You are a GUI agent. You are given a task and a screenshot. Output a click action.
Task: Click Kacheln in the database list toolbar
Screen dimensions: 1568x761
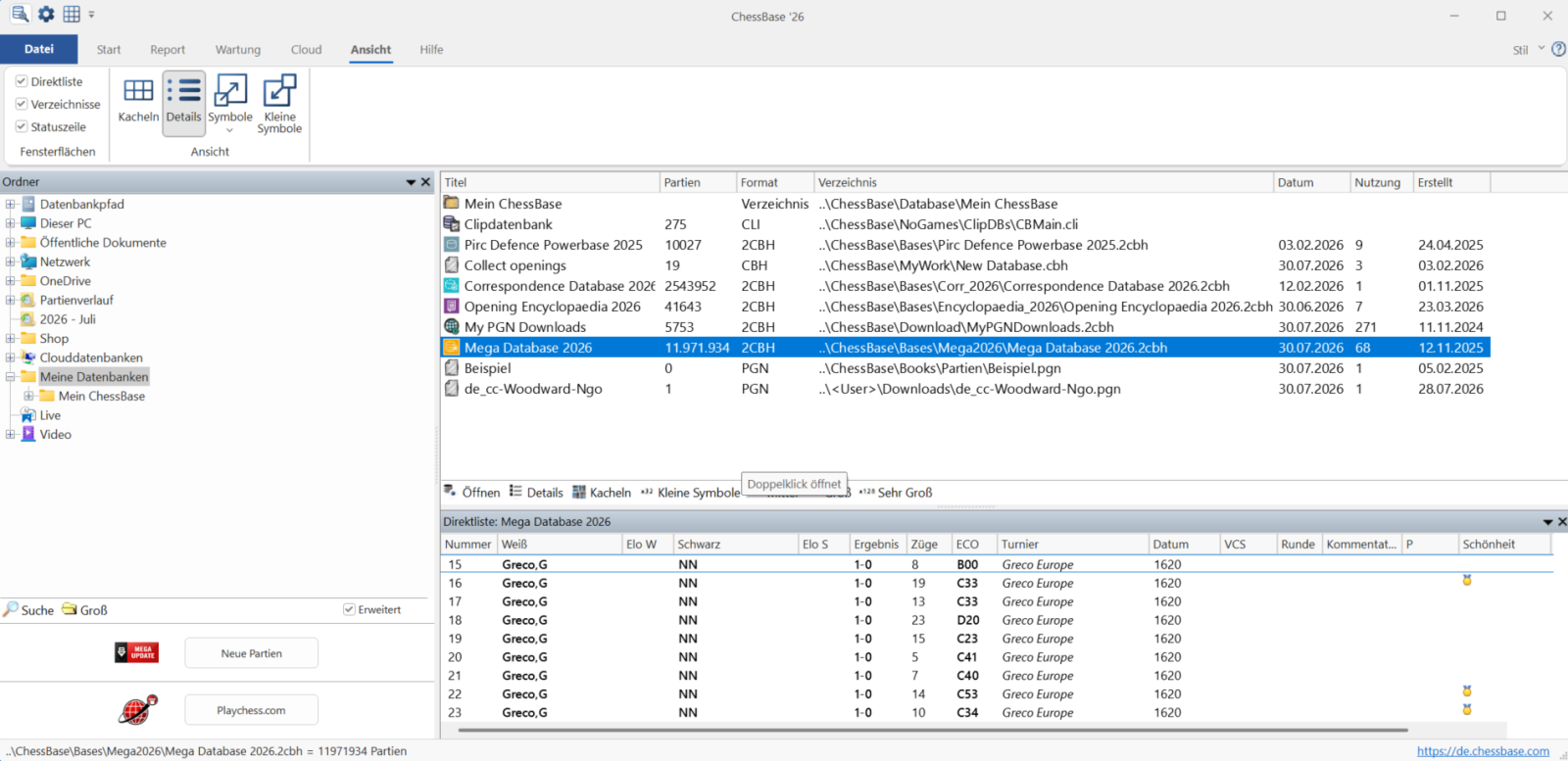coord(602,493)
